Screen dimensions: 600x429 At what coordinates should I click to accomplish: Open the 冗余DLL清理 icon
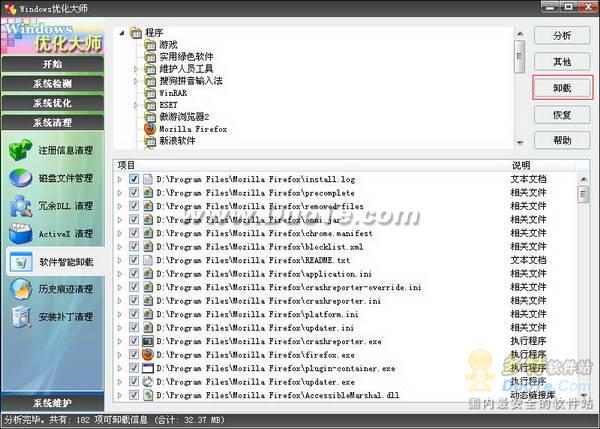[x=20, y=206]
